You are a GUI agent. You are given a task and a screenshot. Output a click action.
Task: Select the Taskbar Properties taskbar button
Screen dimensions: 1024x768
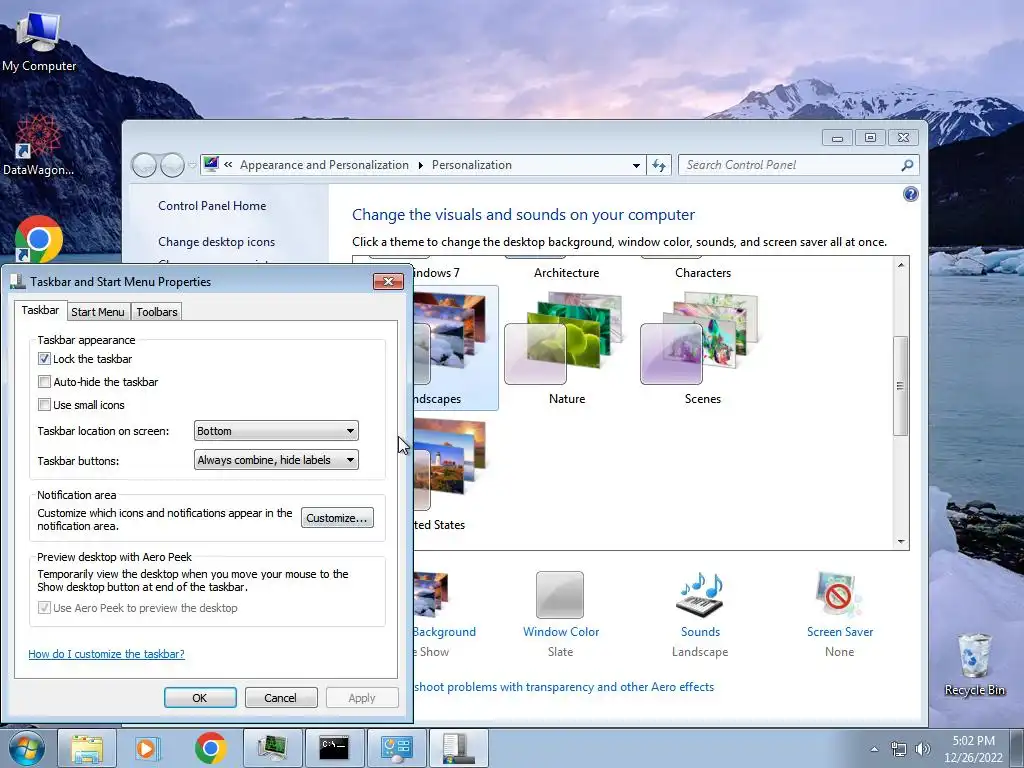coord(458,748)
